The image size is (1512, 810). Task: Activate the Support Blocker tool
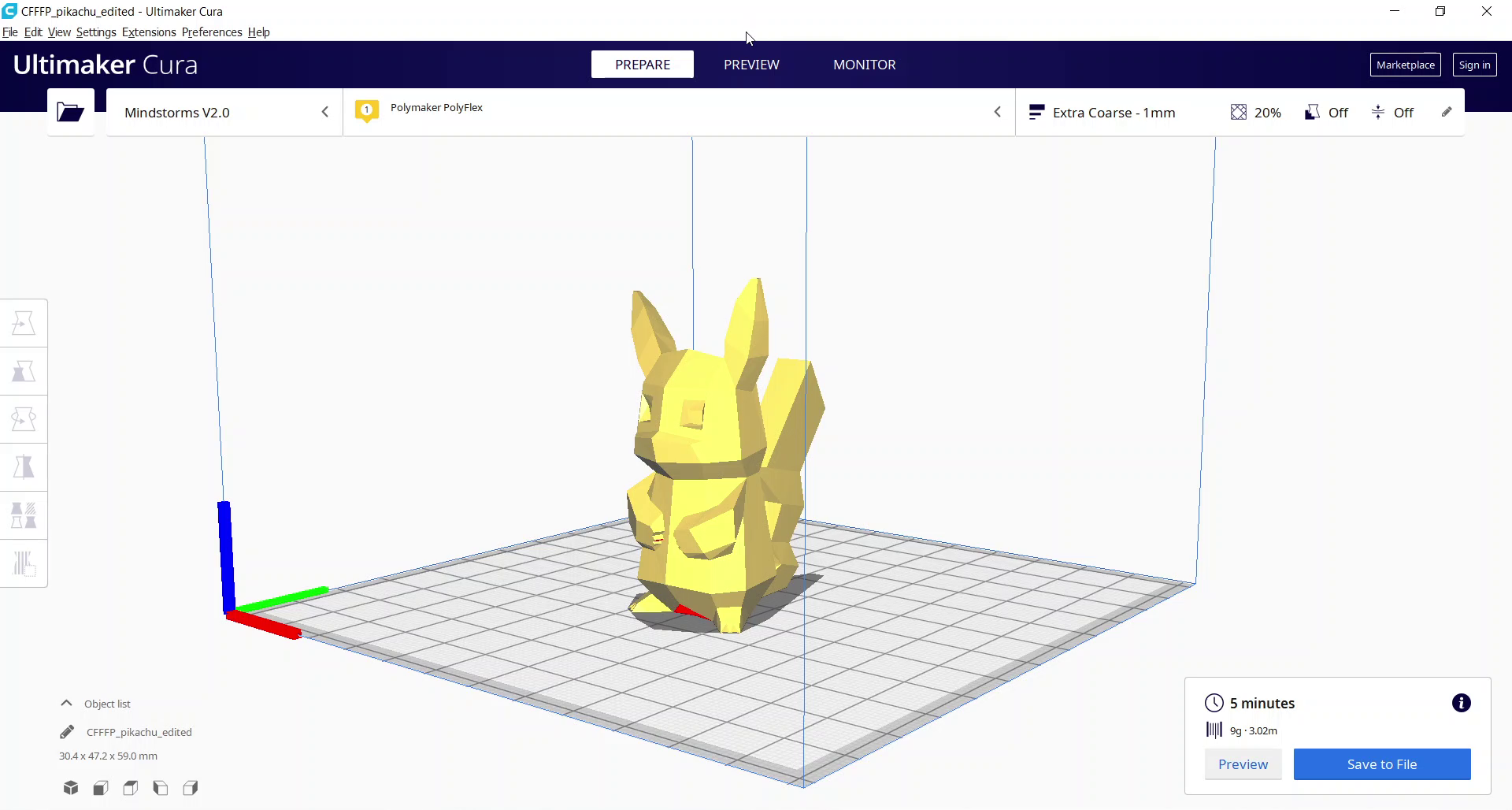pos(24,563)
